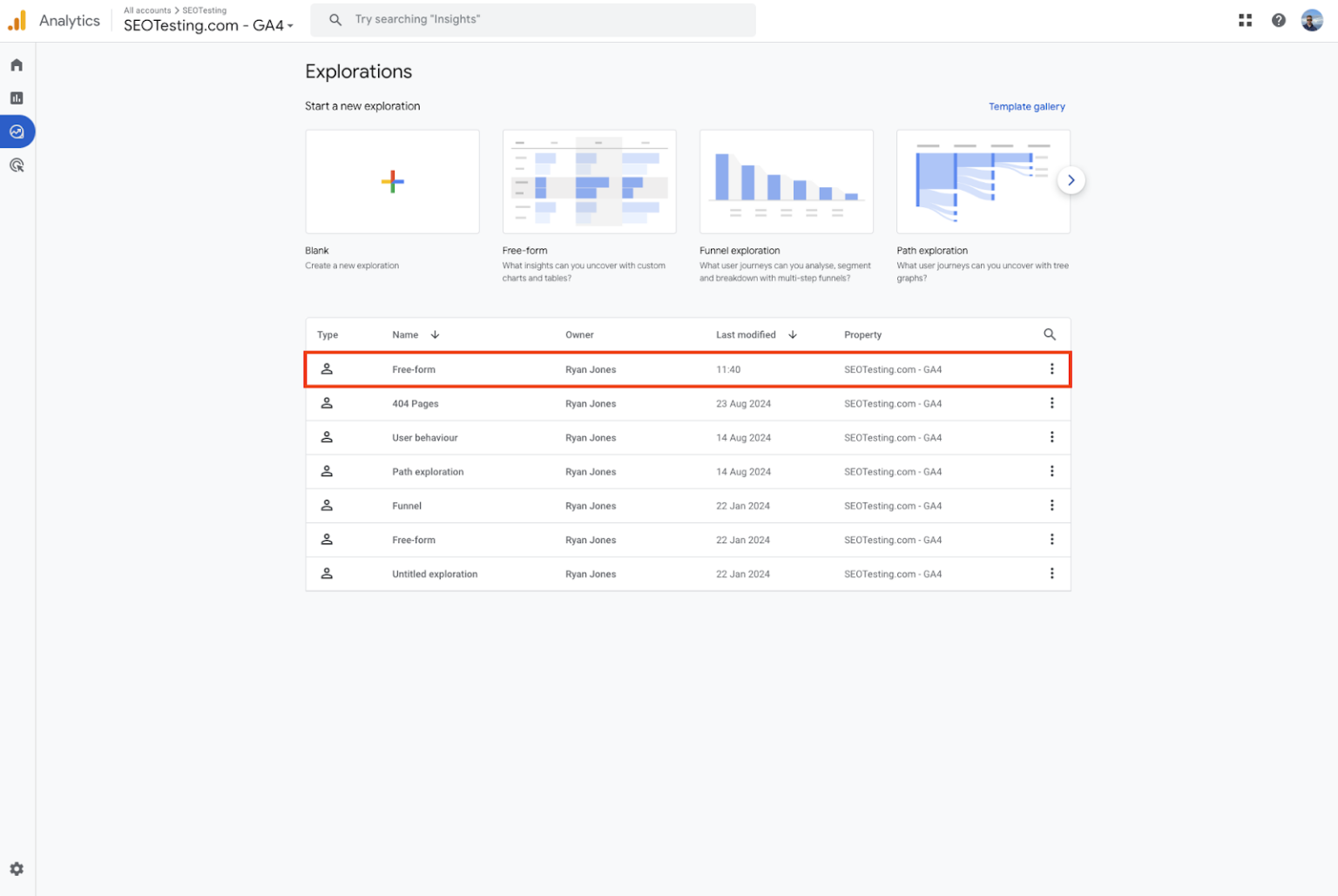Image resolution: width=1338 pixels, height=896 pixels.
Task: Click the explorations table search icon
Action: pyautogui.click(x=1050, y=334)
